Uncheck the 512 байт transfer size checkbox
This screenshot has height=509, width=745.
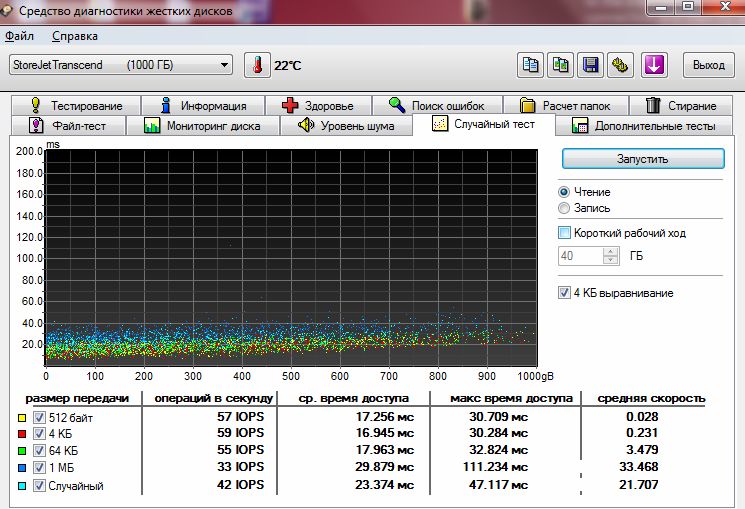click(40, 416)
